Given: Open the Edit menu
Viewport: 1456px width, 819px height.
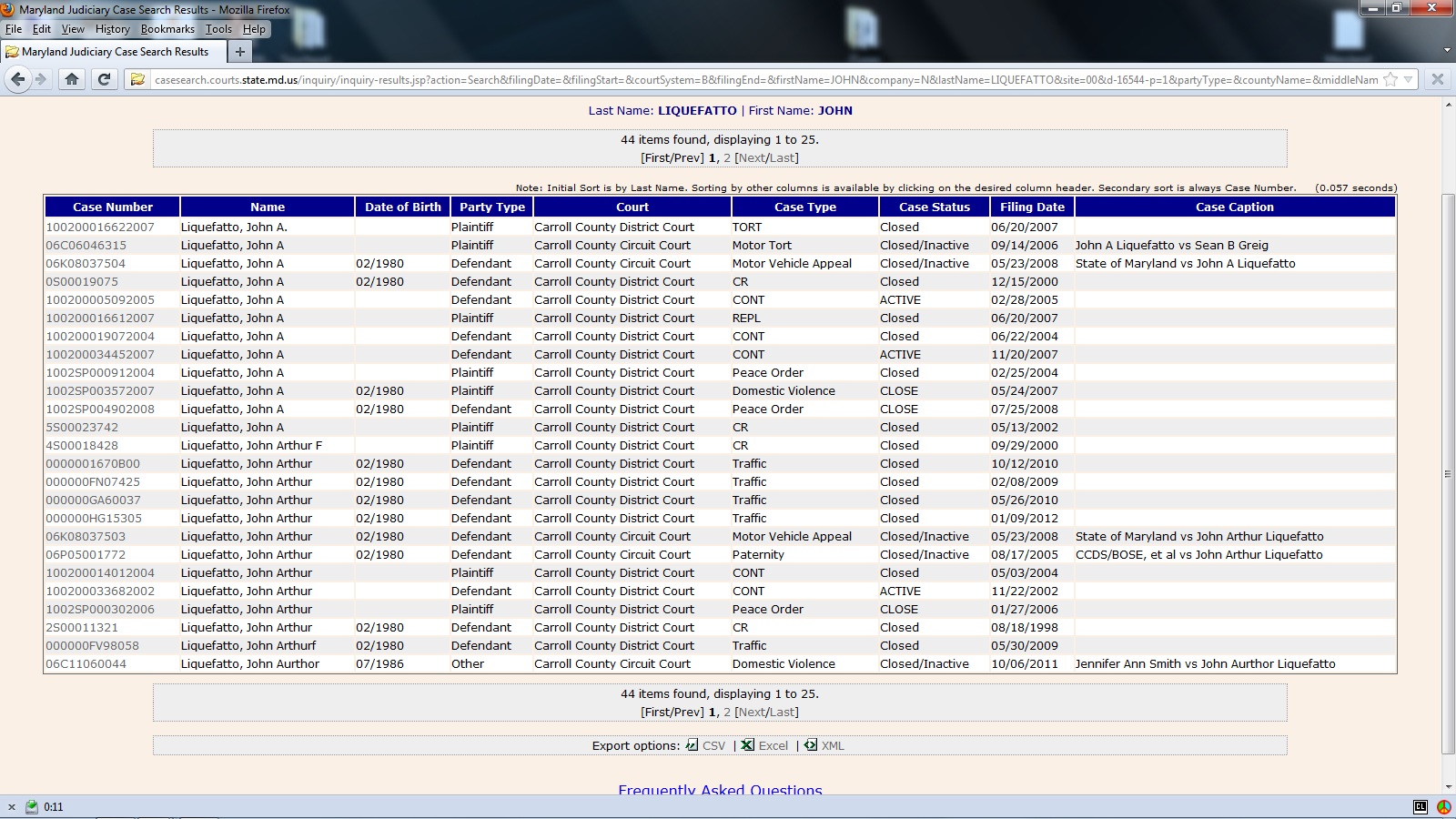Looking at the screenshot, I should (x=42, y=29).
